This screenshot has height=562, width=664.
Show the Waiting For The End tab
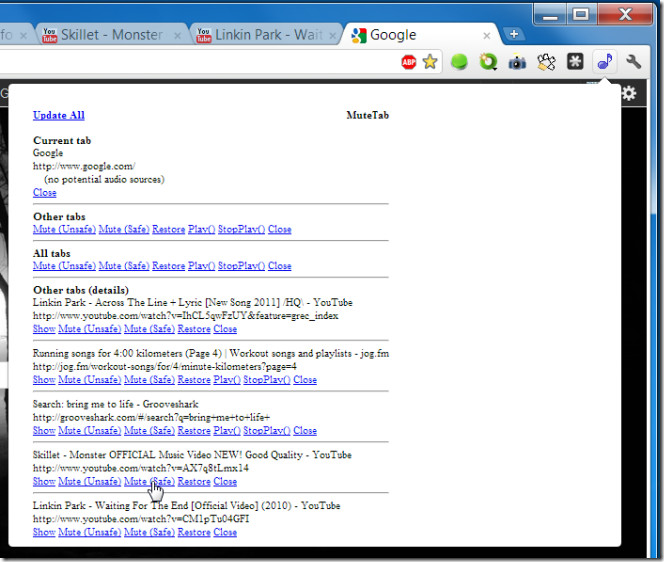pyautogui.click(x=44, y=532)
